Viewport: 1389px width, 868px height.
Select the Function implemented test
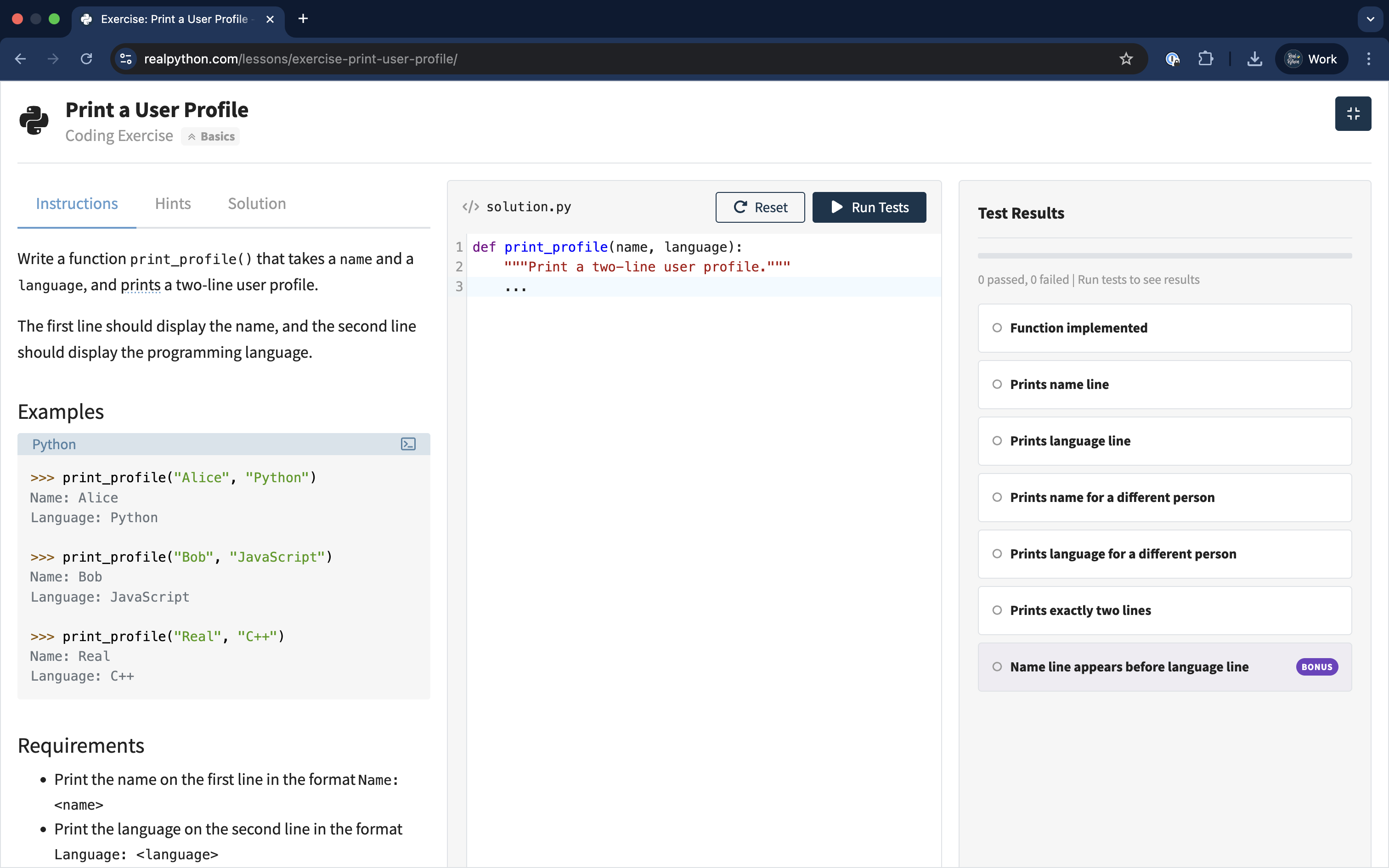point(1164,328)
